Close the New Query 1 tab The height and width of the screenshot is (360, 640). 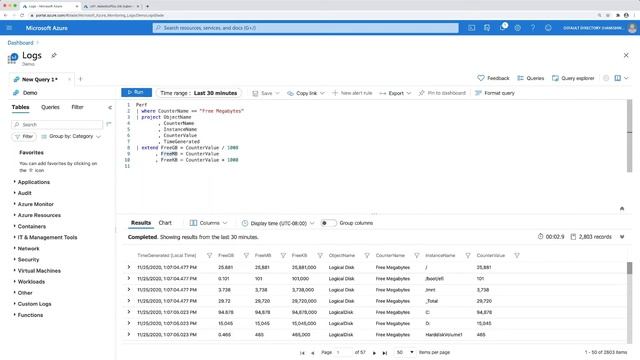(69, 79)
